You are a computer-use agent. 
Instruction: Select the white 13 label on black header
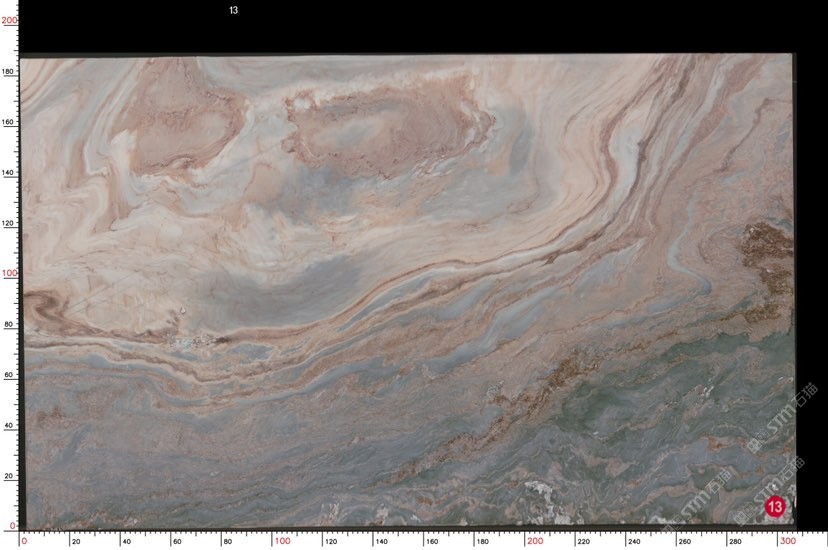(233, 10)
